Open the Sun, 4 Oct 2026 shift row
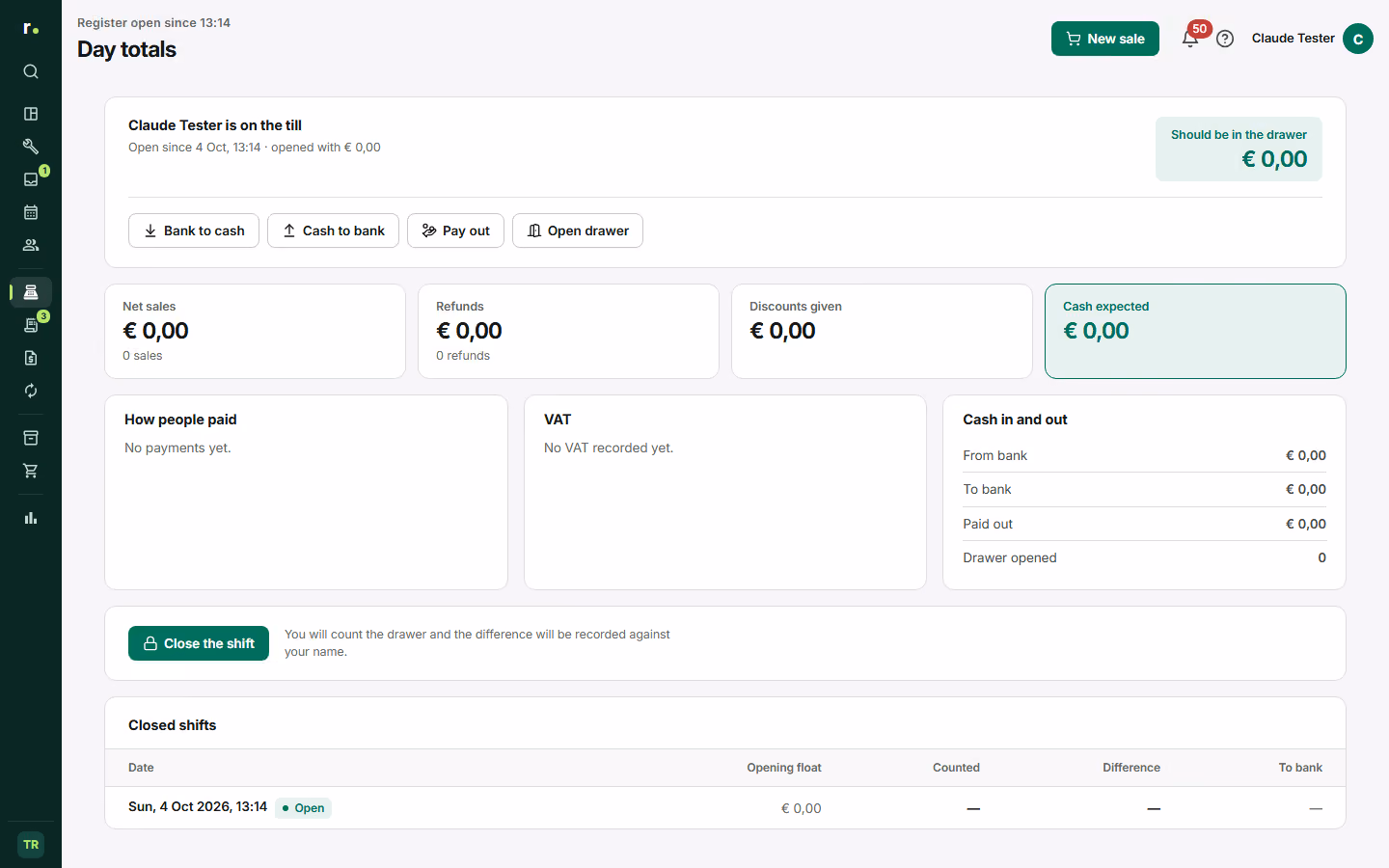Image resolution: width=1389 pixels, height=868 pixels. (x=725, y=808)
